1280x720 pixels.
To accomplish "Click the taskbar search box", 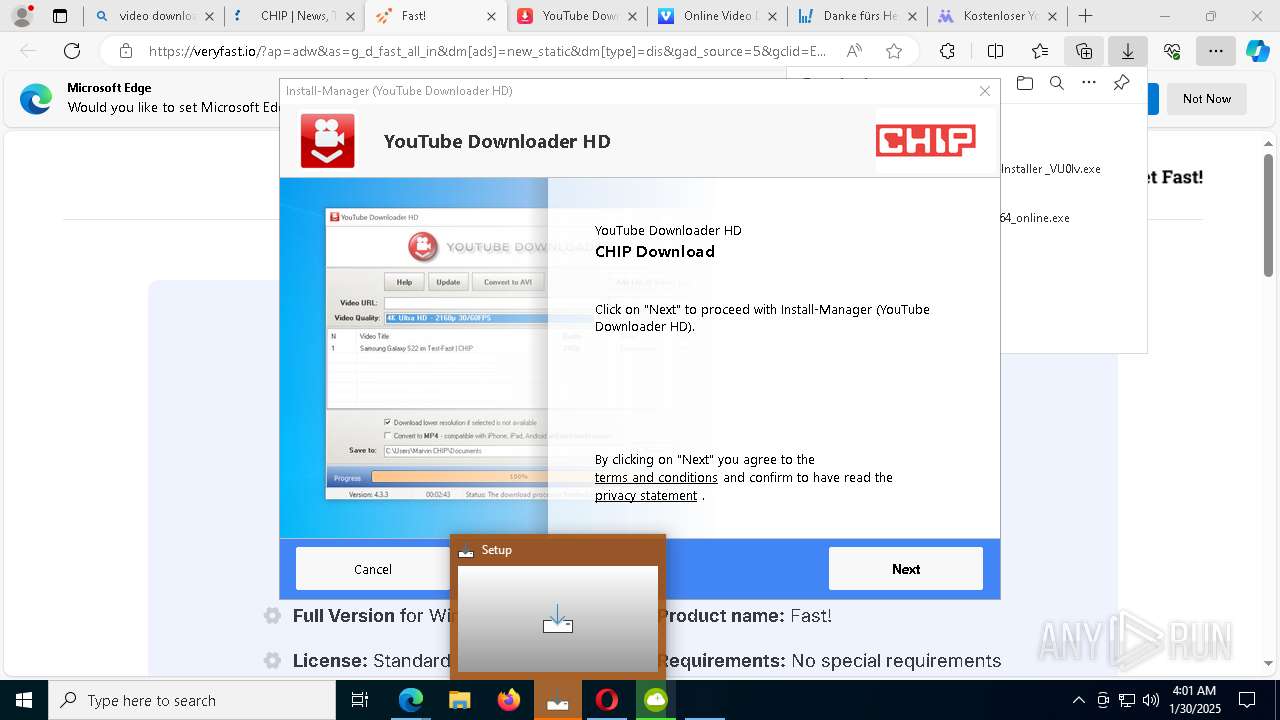I will tap(192, 700).
